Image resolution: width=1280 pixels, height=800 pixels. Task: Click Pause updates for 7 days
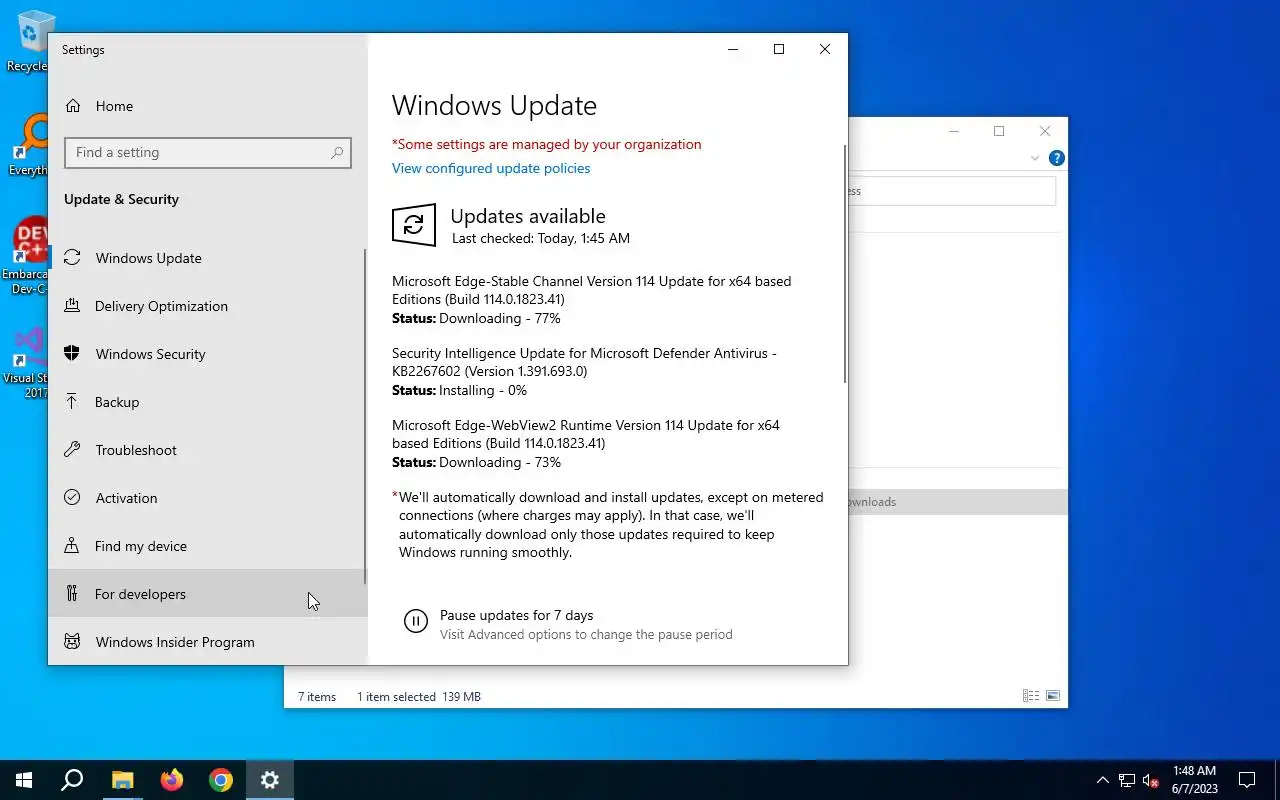[x=517, y=615]
